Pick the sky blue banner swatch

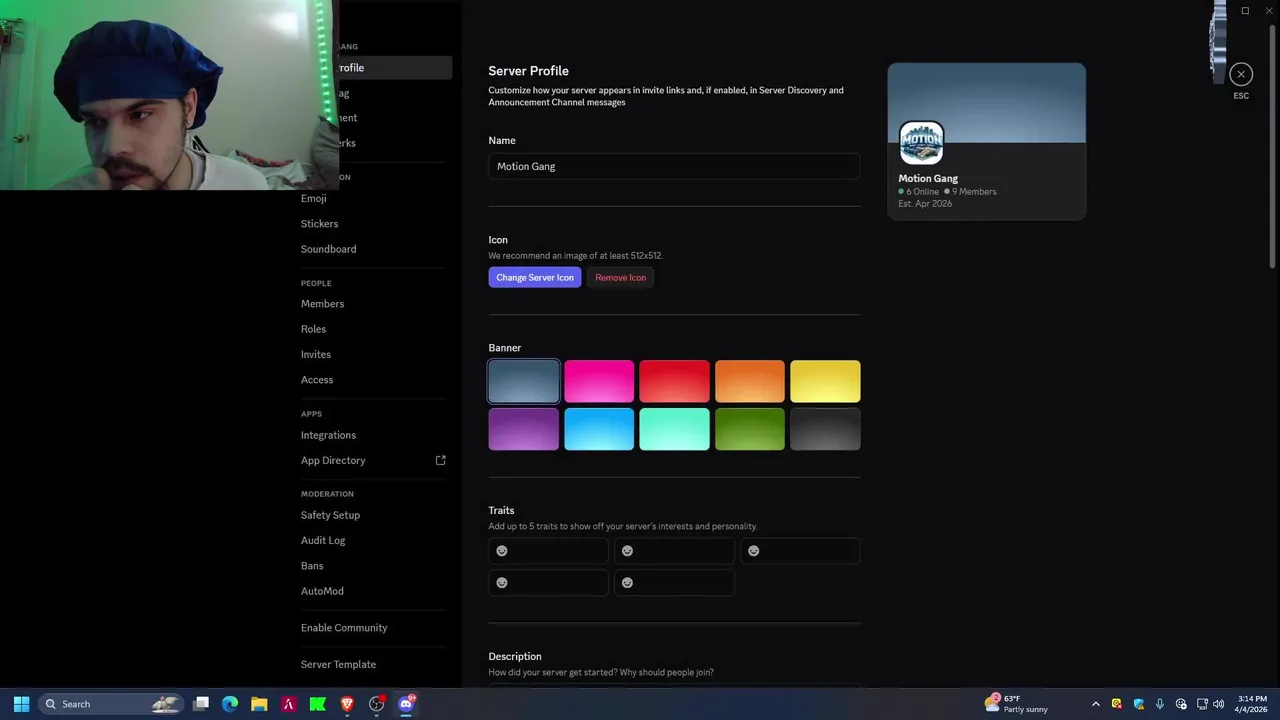click(599, 429)
